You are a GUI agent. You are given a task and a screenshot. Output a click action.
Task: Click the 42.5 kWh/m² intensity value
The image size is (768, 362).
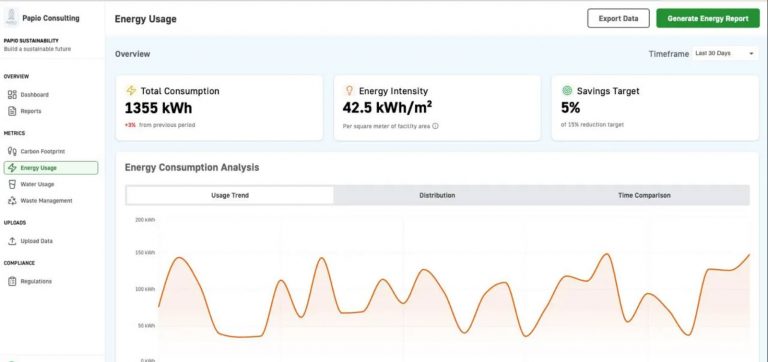click(387, 107)
